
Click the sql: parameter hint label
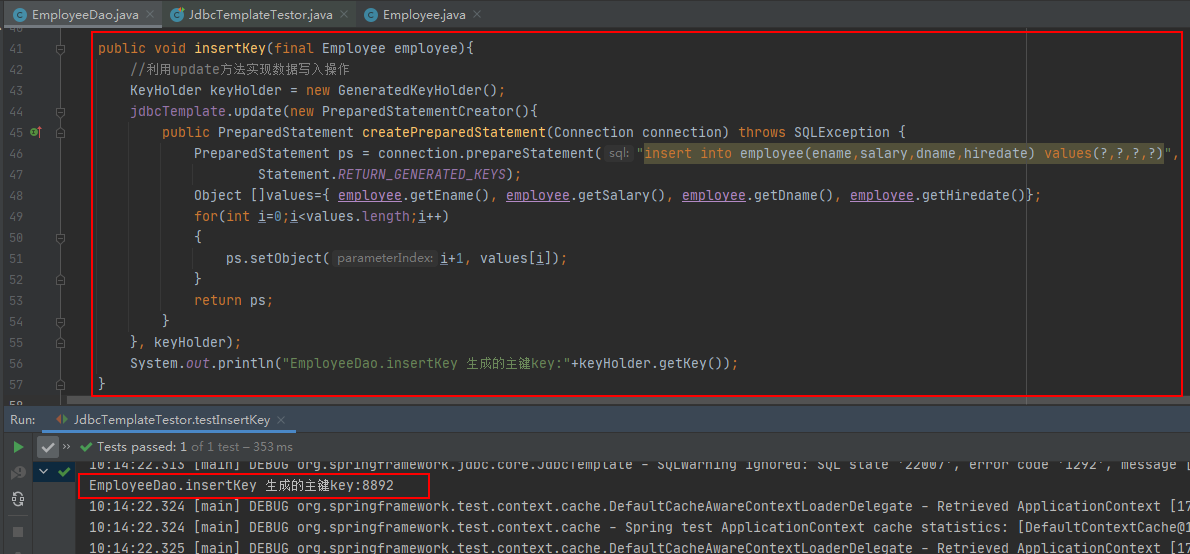tap(620, 154)
